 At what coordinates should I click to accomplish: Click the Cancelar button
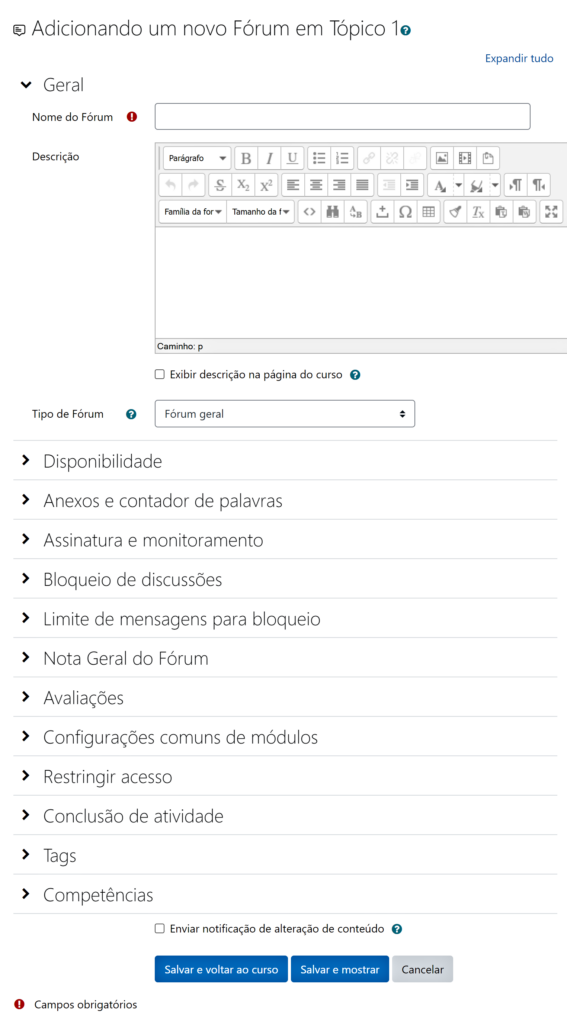point(423,969)
